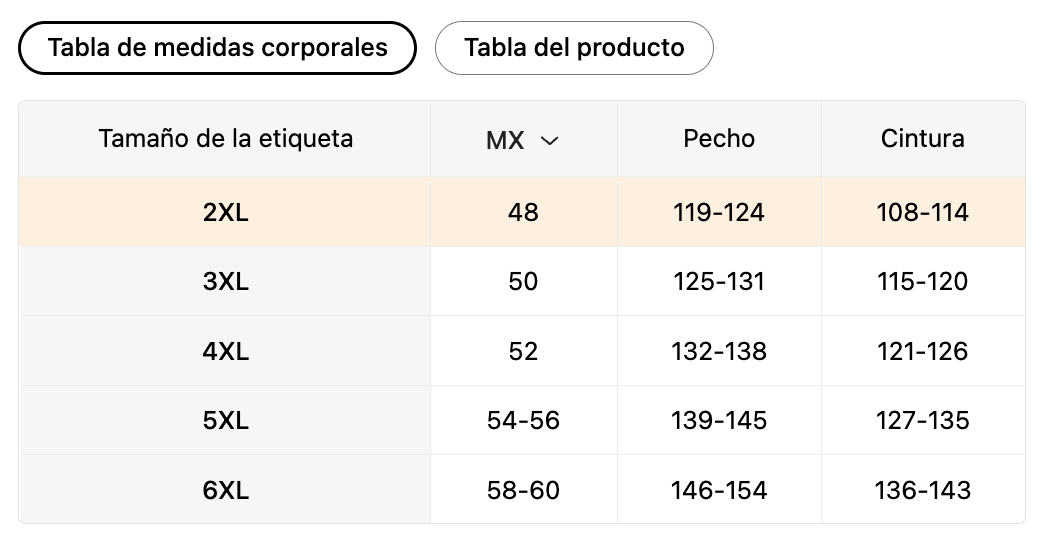The width and height of the screenshot is (1038, 540).
Task: Expand the MX size region chevron
Action: tap(549, 140)
